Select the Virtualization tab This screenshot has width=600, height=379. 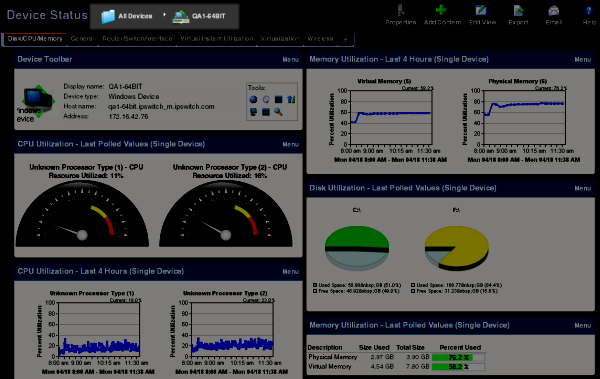point(280,39)
